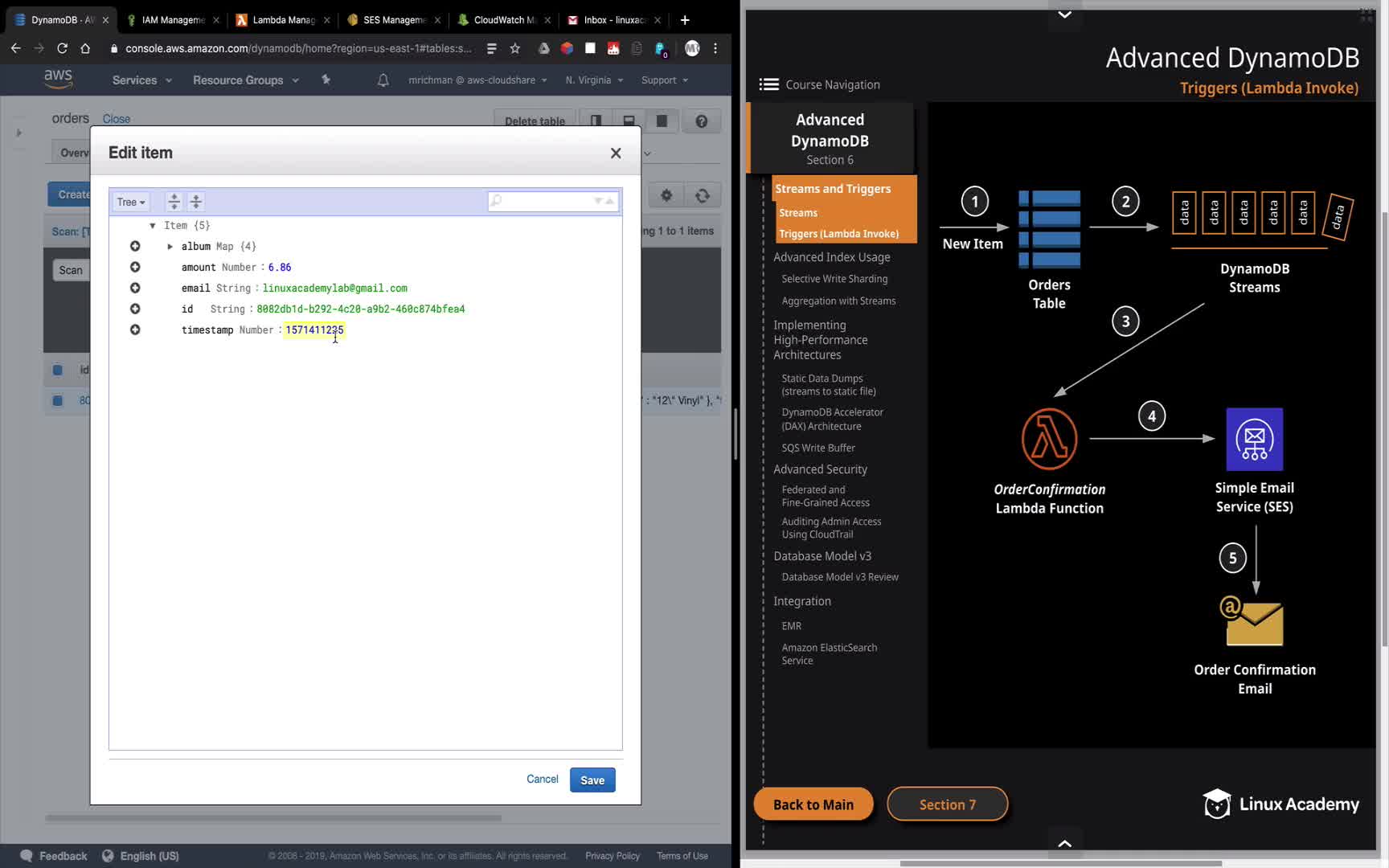The height and width of the screenshot is (868, 1389).
Task: Close the Edit item dialog with the X
Action: coord(616,153)
